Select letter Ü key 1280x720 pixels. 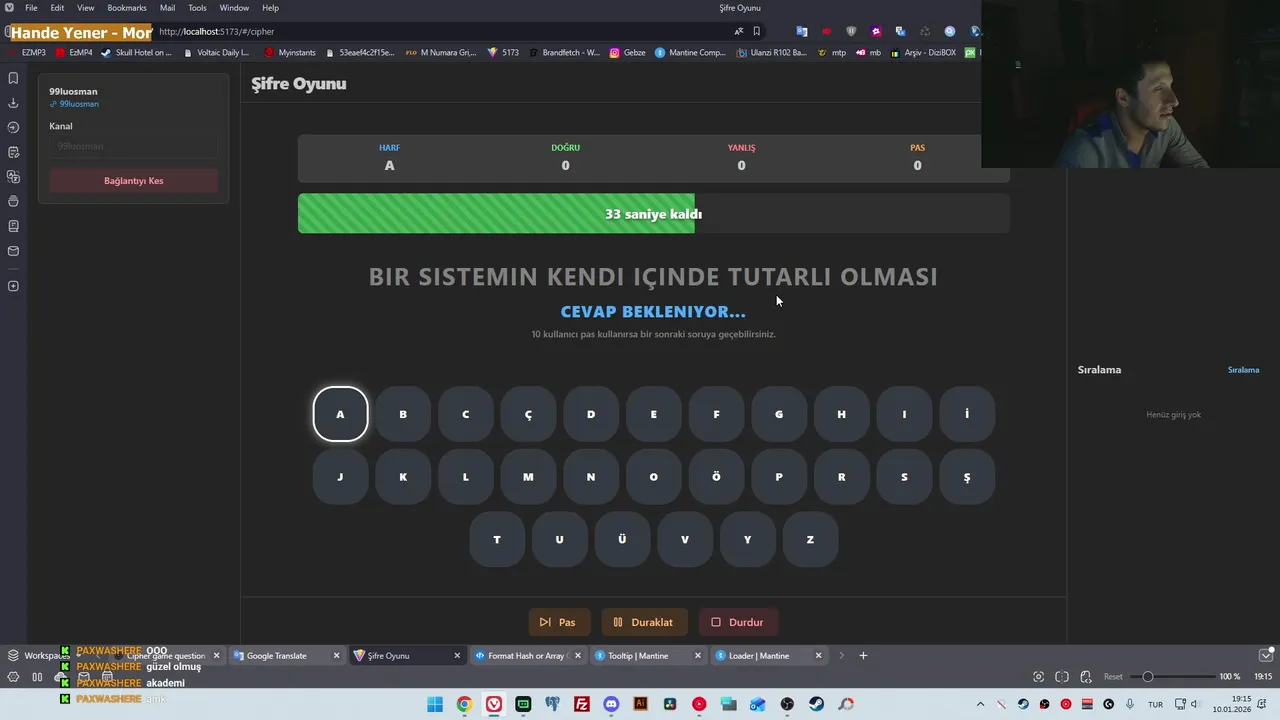click(x=622, y=540)
